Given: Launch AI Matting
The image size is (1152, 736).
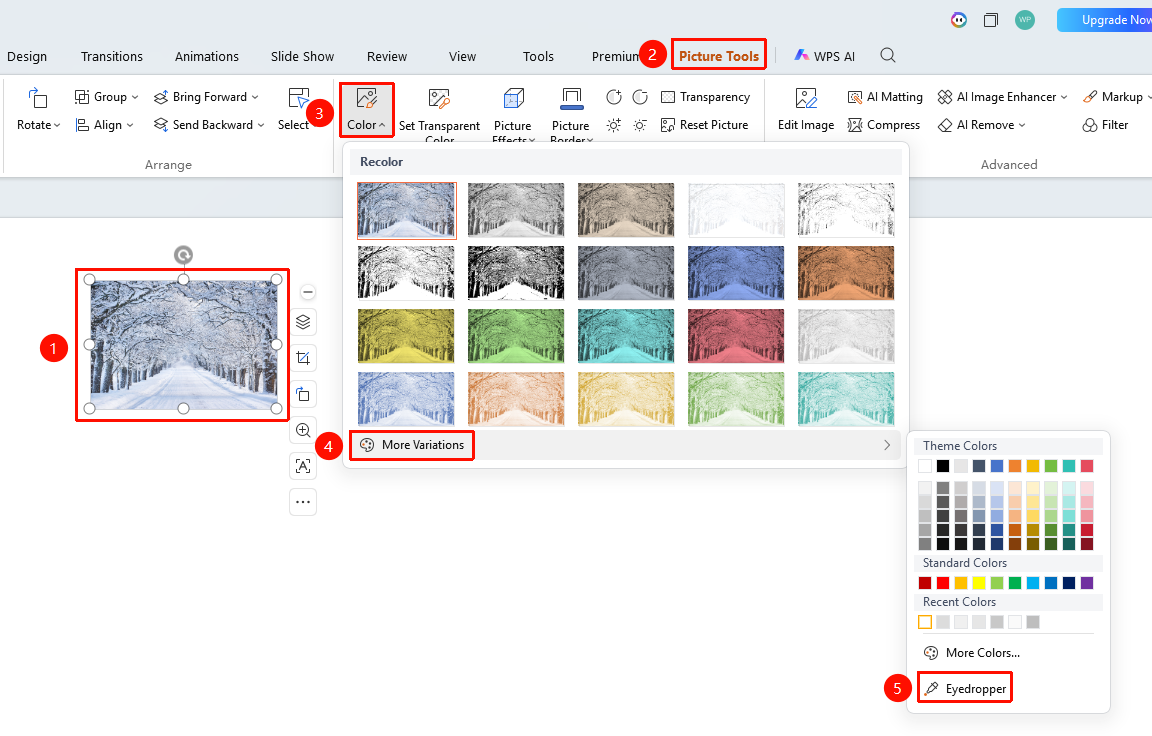Looking at the screenshot, I should tap(885, 97).
